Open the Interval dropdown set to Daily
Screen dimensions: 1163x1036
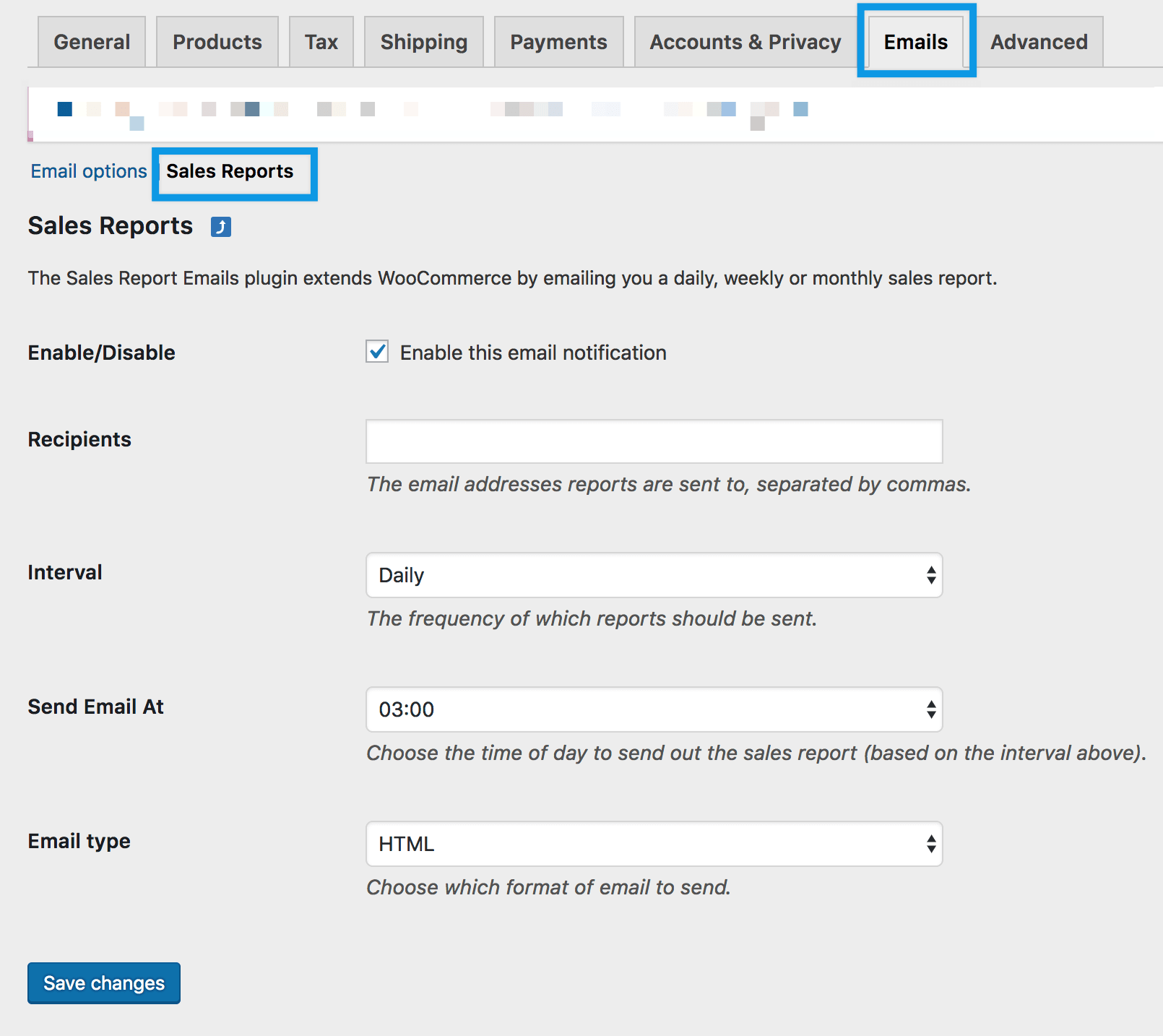click(x=654, y=575)
